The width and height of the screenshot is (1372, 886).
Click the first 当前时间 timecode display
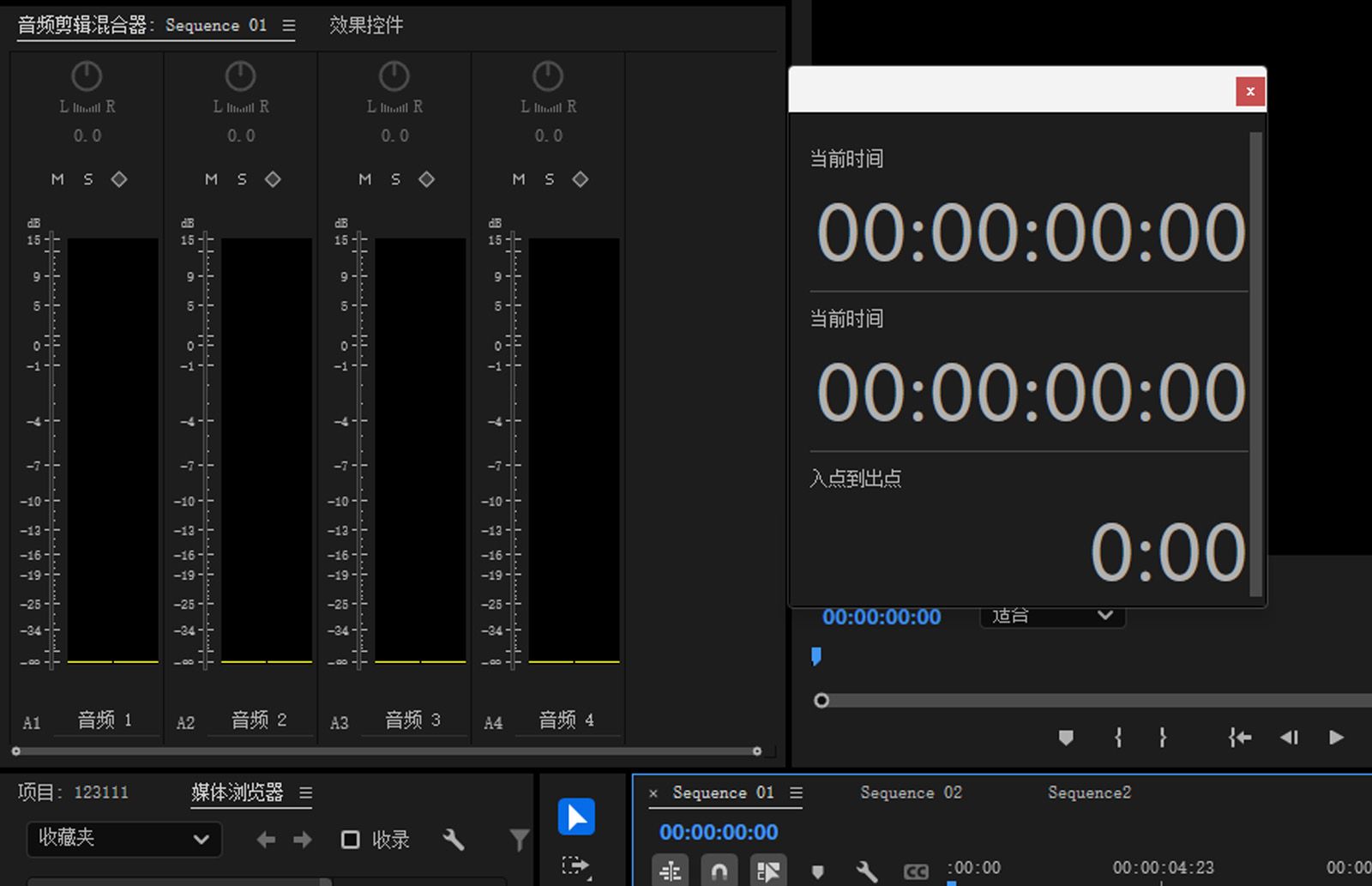coord(1031,232)
